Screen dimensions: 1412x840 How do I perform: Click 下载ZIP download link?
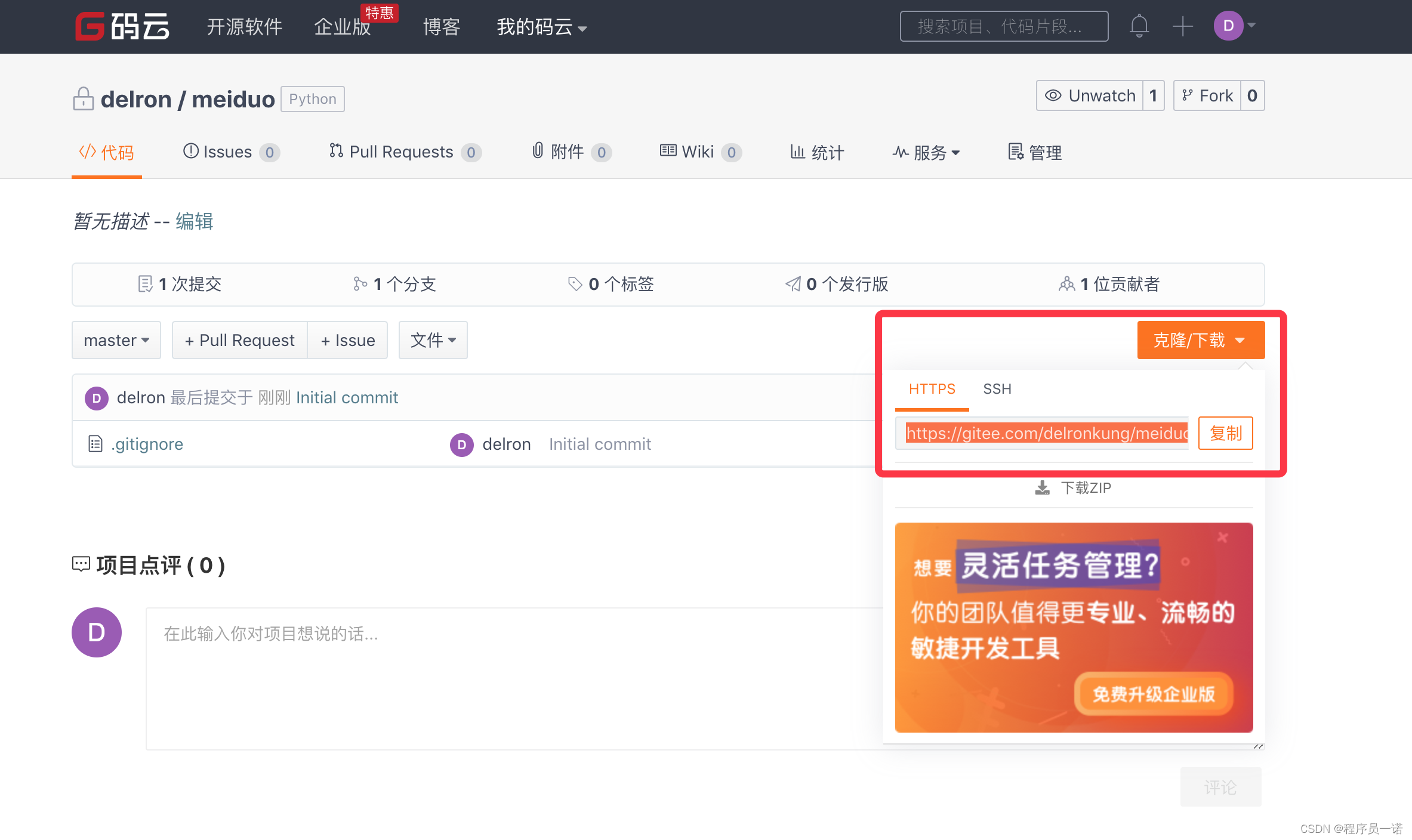[1073, 488]
